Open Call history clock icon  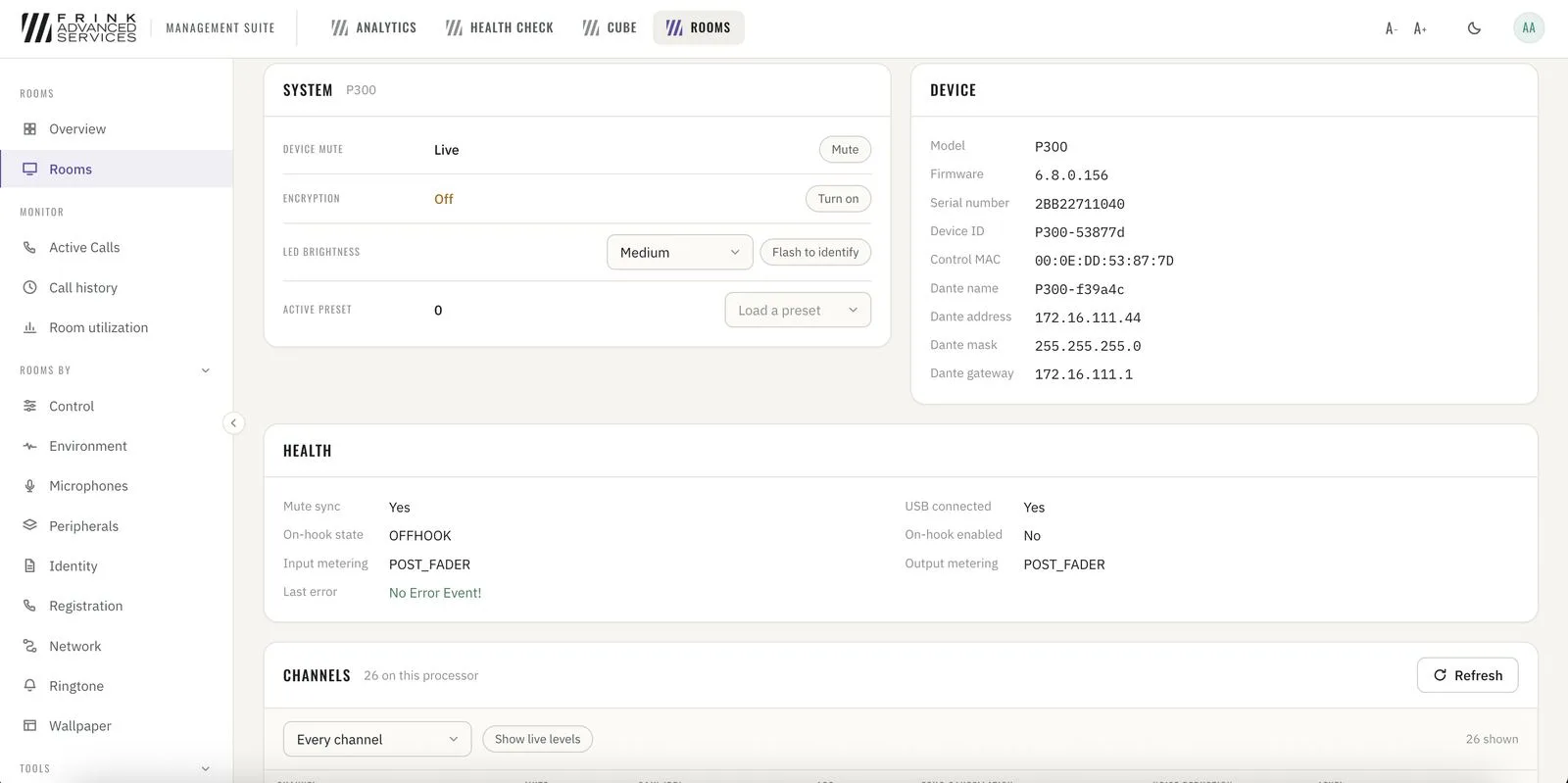[x=29, y=287]
